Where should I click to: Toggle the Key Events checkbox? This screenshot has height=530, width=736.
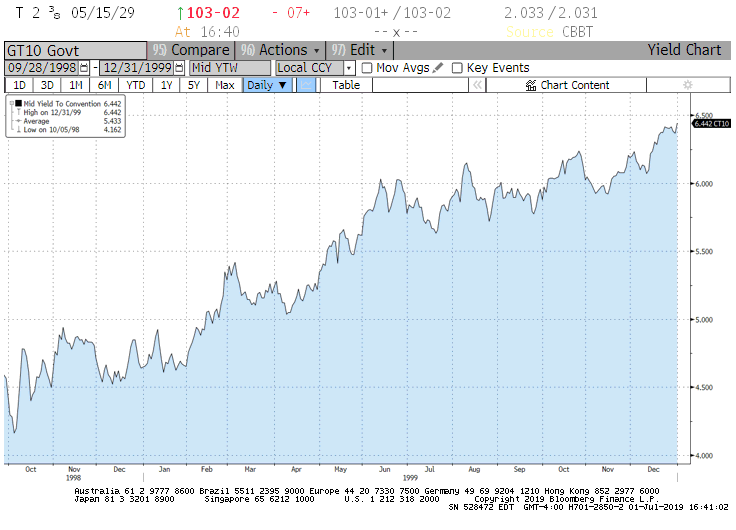[457, 68]
